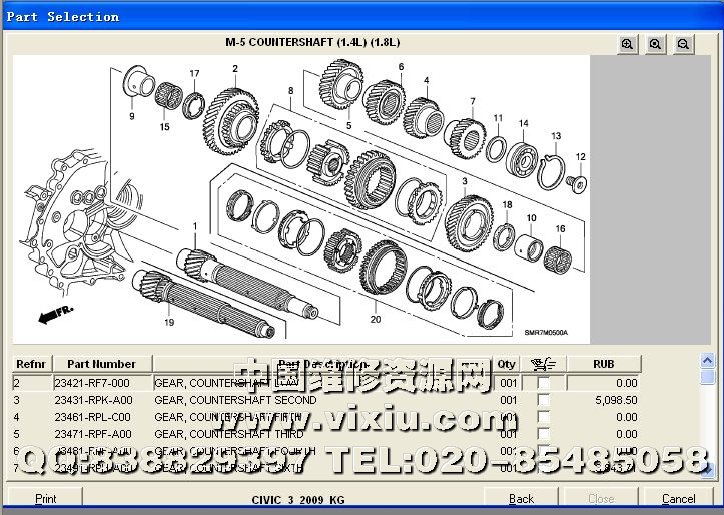
Task: Click the Refnr column header
Action: (x=31, y=364)
